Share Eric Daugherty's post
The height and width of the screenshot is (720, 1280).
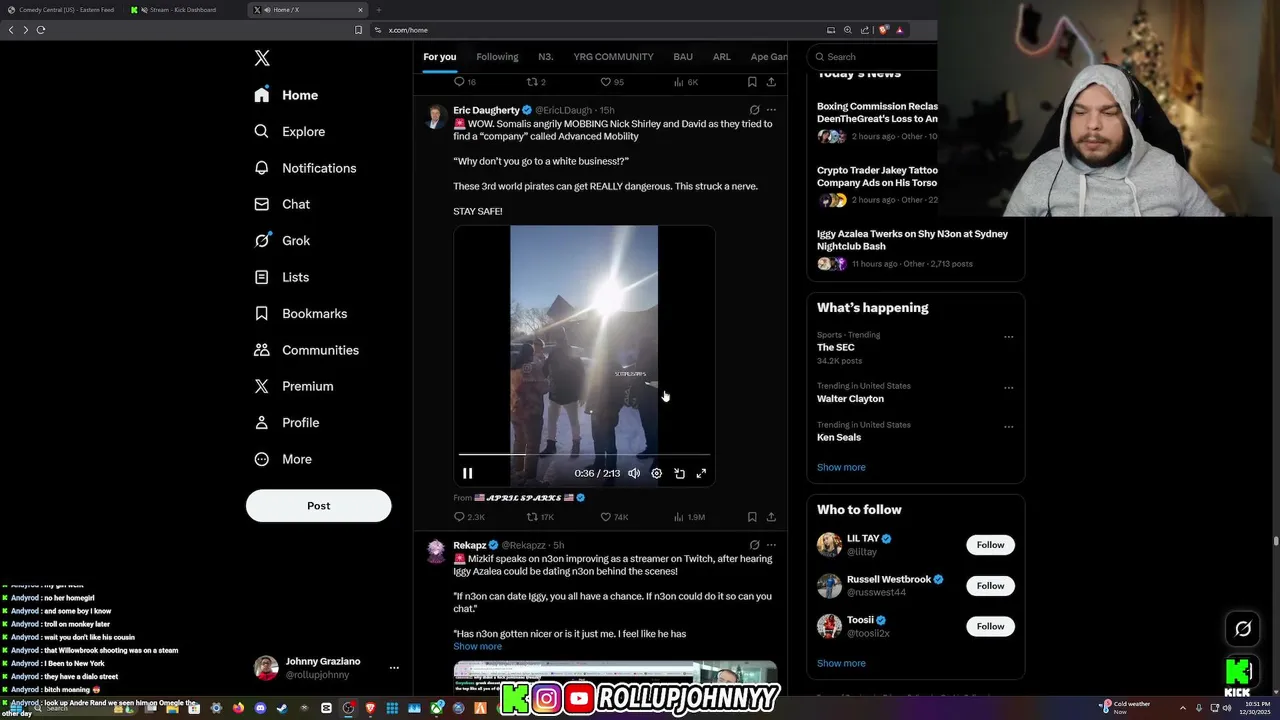click(771, 517)
